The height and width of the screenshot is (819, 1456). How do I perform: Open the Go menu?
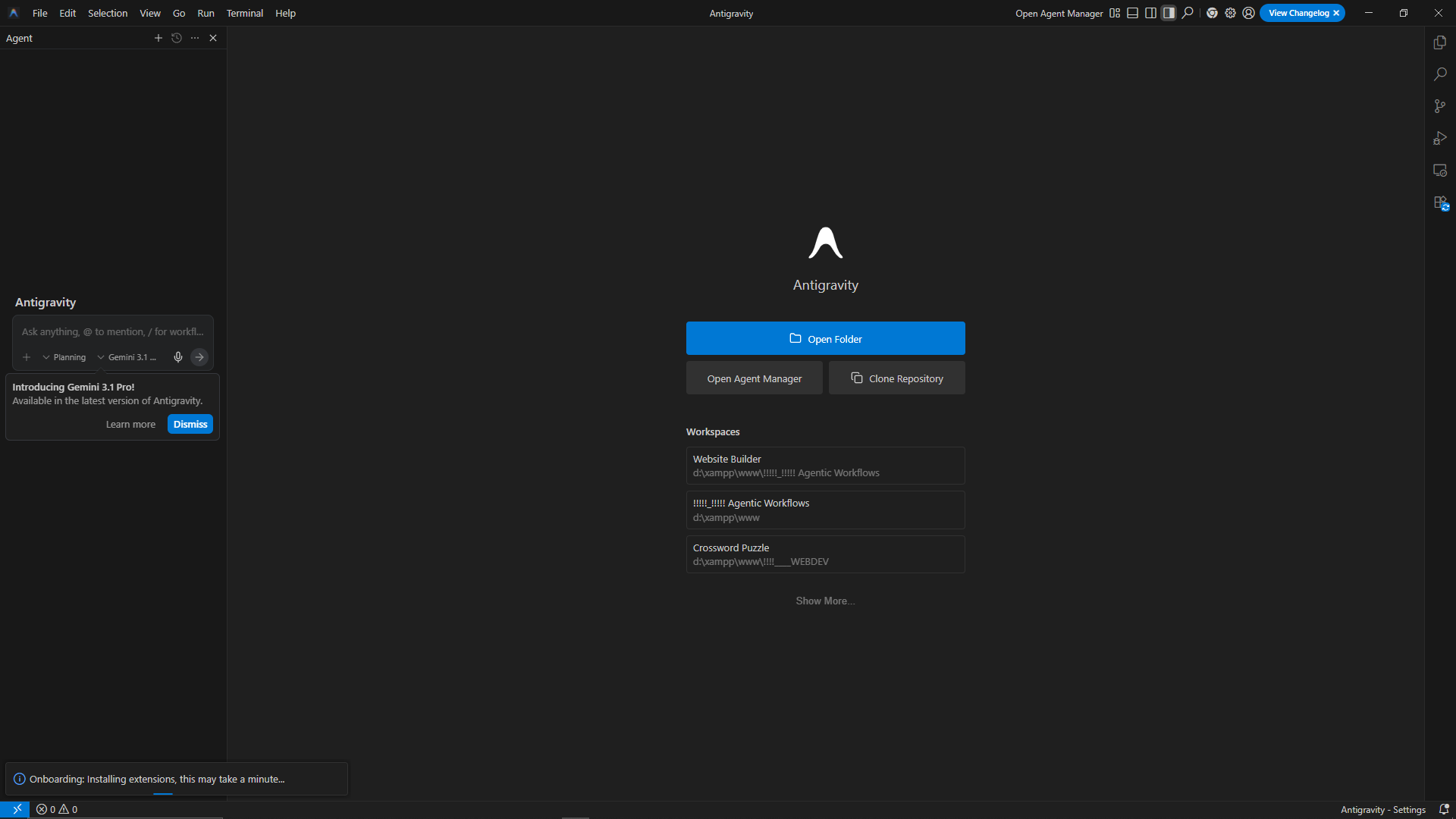(179, 13)
